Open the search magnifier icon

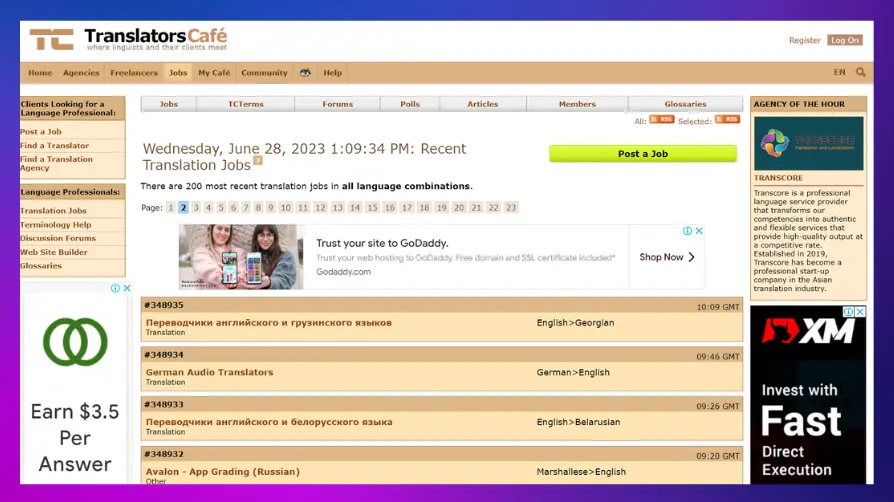860,72
